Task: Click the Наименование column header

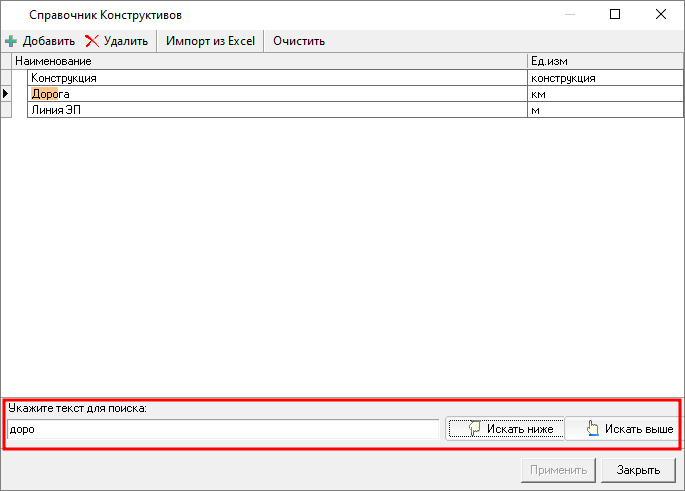Action: point(270,62)
